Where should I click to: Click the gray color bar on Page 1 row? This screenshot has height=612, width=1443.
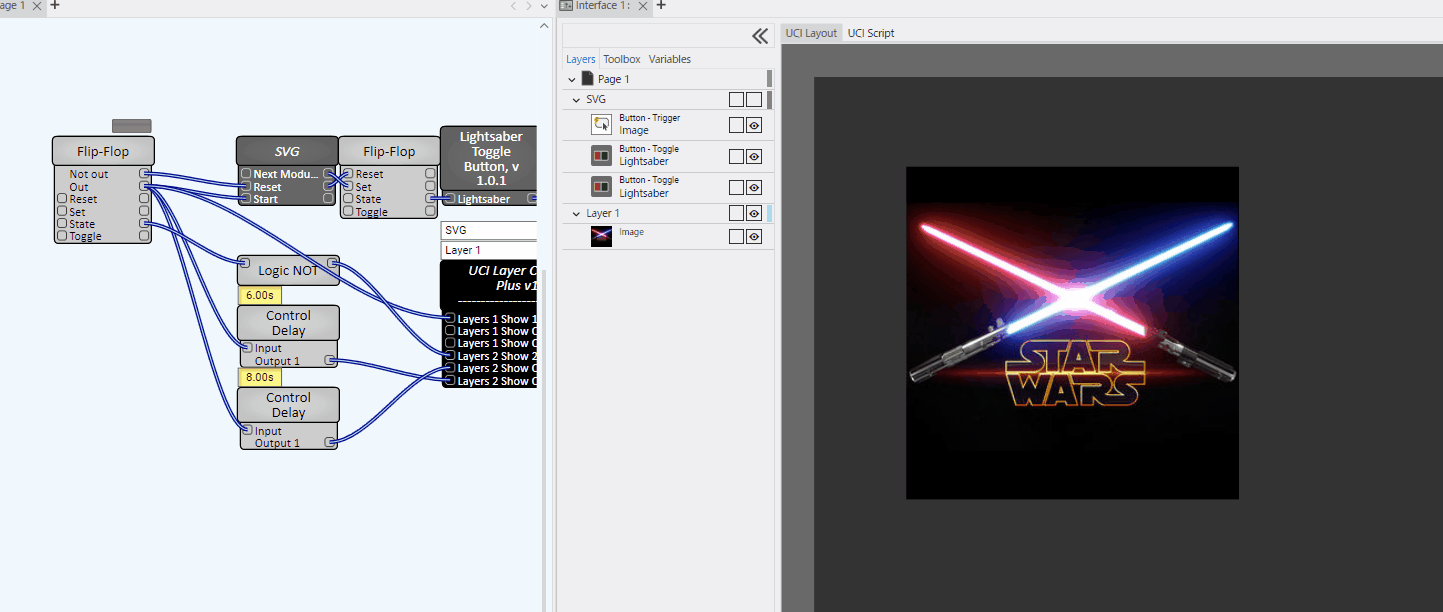tap(769, 78)
